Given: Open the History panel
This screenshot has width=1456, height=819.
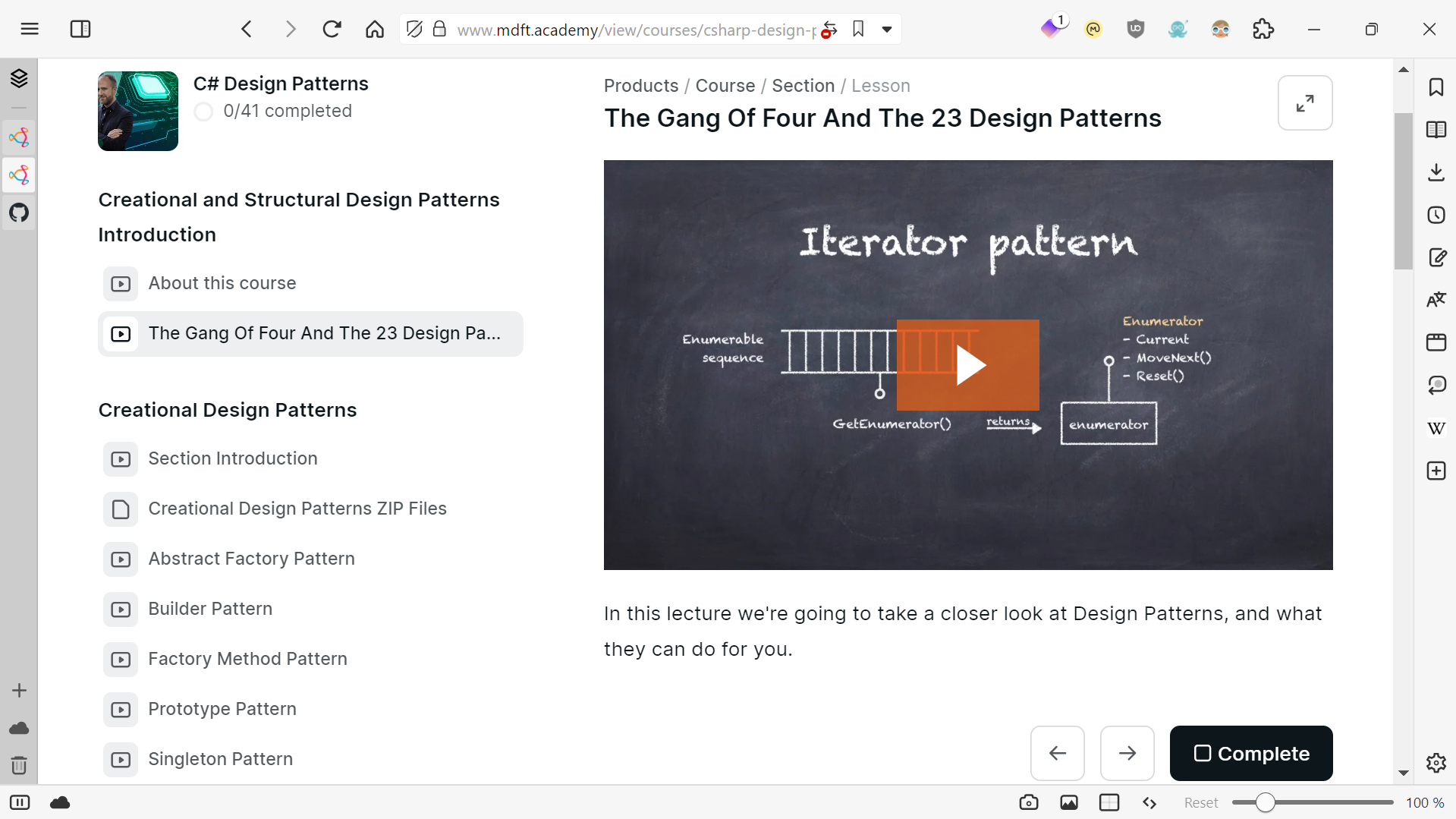Looking at the screenshot, I should point(1436,215).
